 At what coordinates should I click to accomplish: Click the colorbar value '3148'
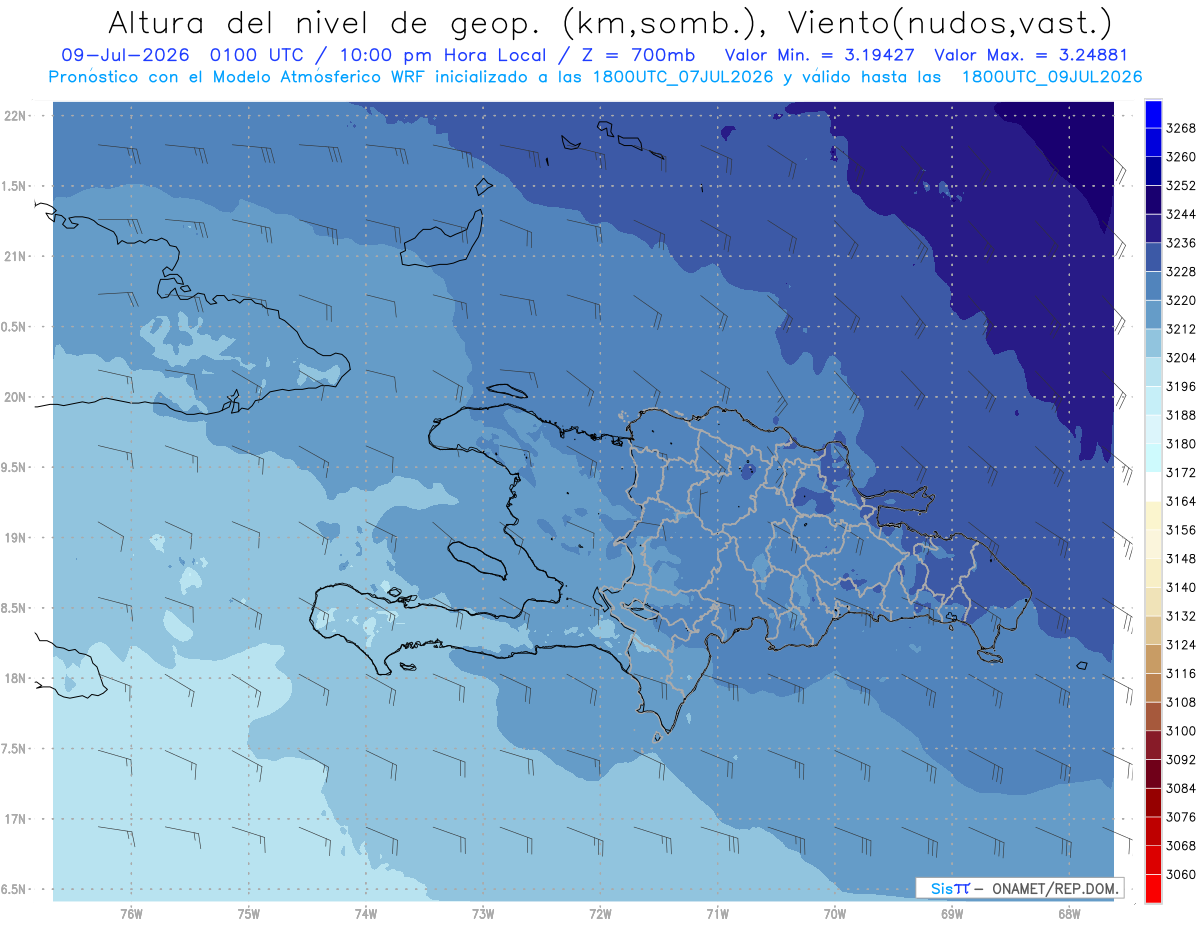(x=1181, y=558)
